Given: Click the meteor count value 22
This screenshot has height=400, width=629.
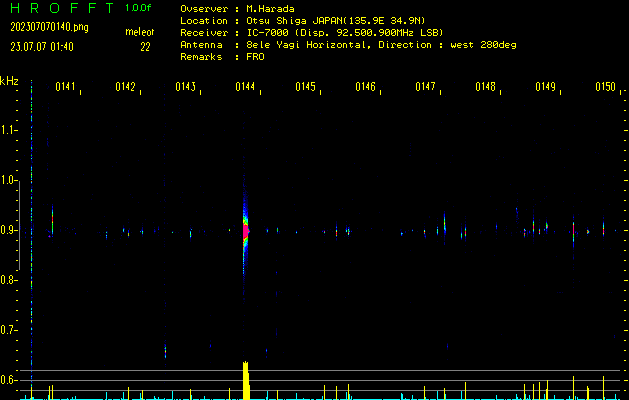Looking at the screenshot, I should pos(145,46).
